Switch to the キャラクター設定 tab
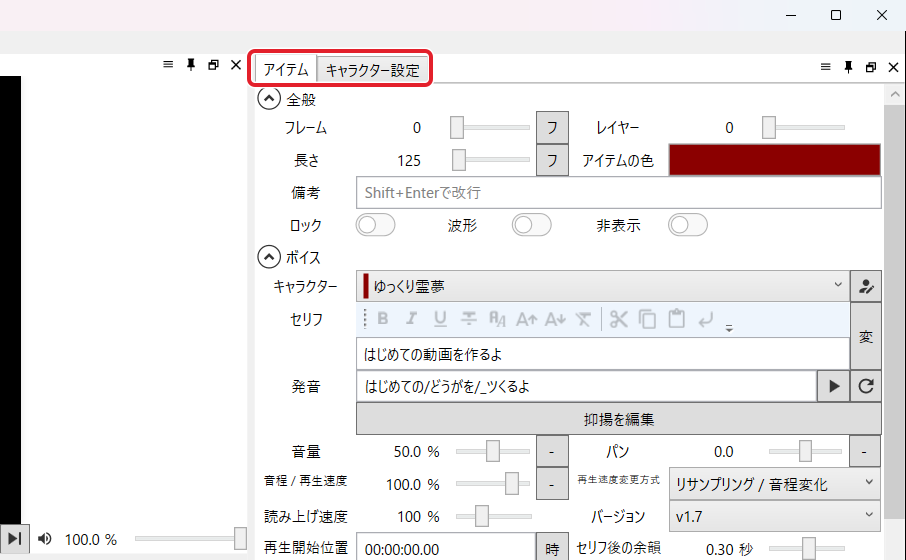This screenshot has height=560, width=906. pyautogui.click(x=373, y=70)
